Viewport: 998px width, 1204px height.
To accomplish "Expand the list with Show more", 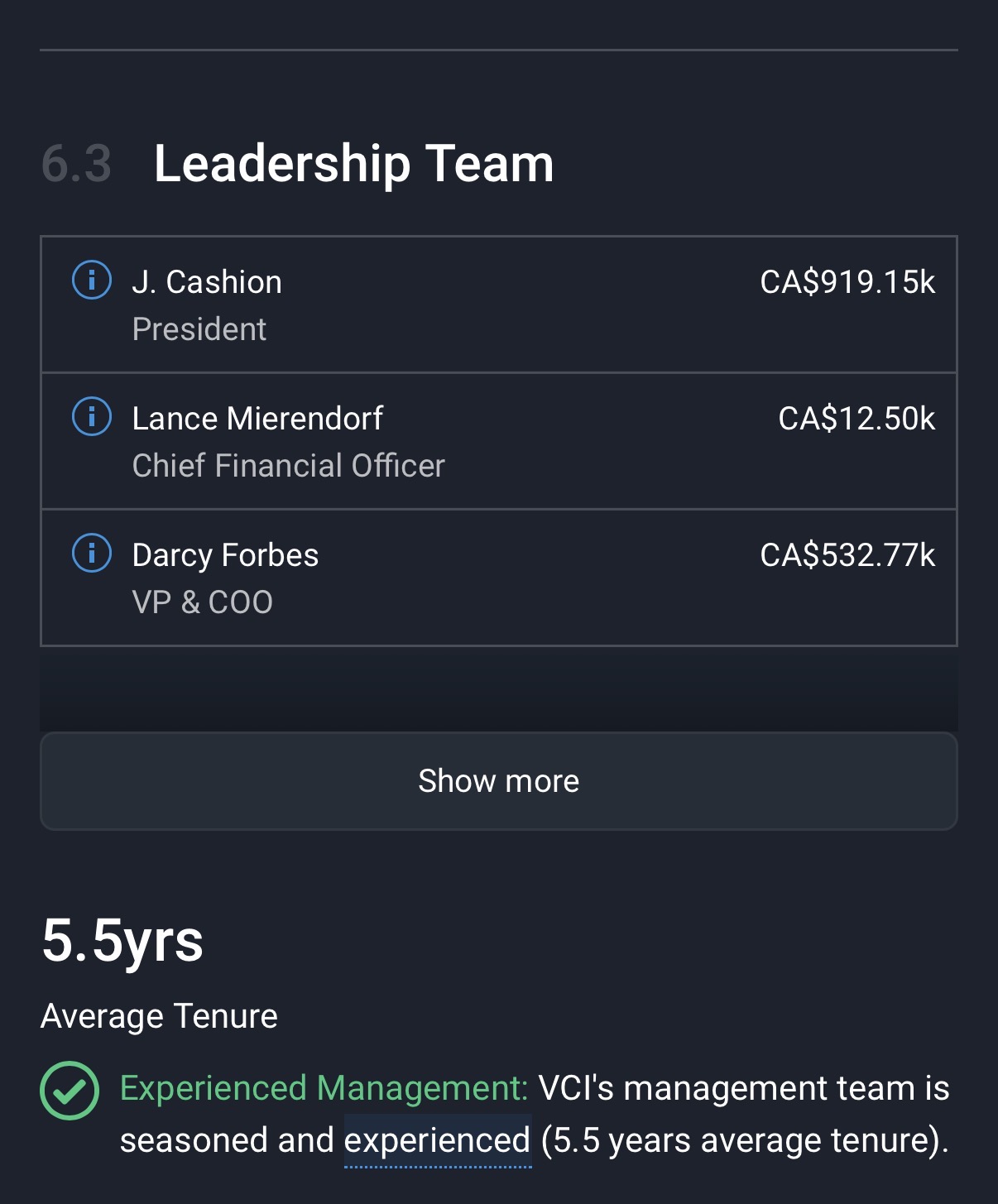I will pos(498,781).
